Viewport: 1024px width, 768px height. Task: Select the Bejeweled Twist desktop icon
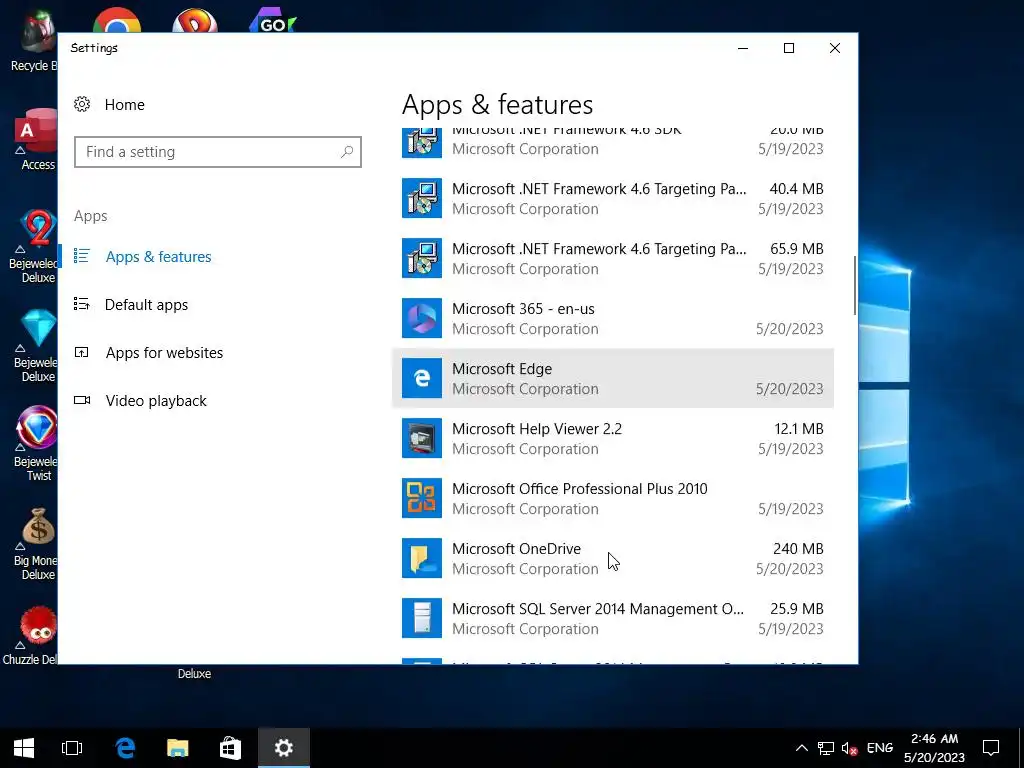tap(37, 444)
